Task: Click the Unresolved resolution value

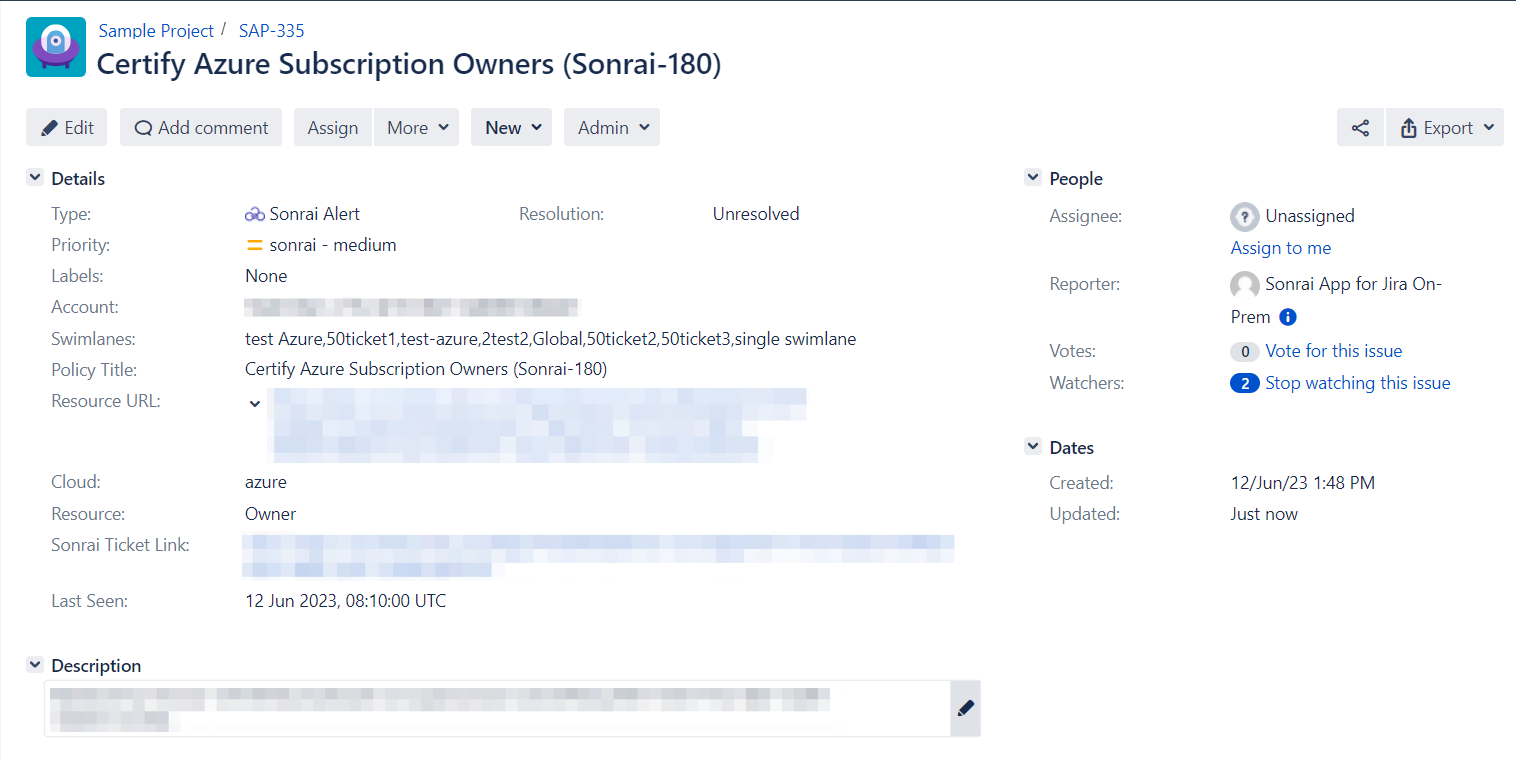Action: point(756,214)
